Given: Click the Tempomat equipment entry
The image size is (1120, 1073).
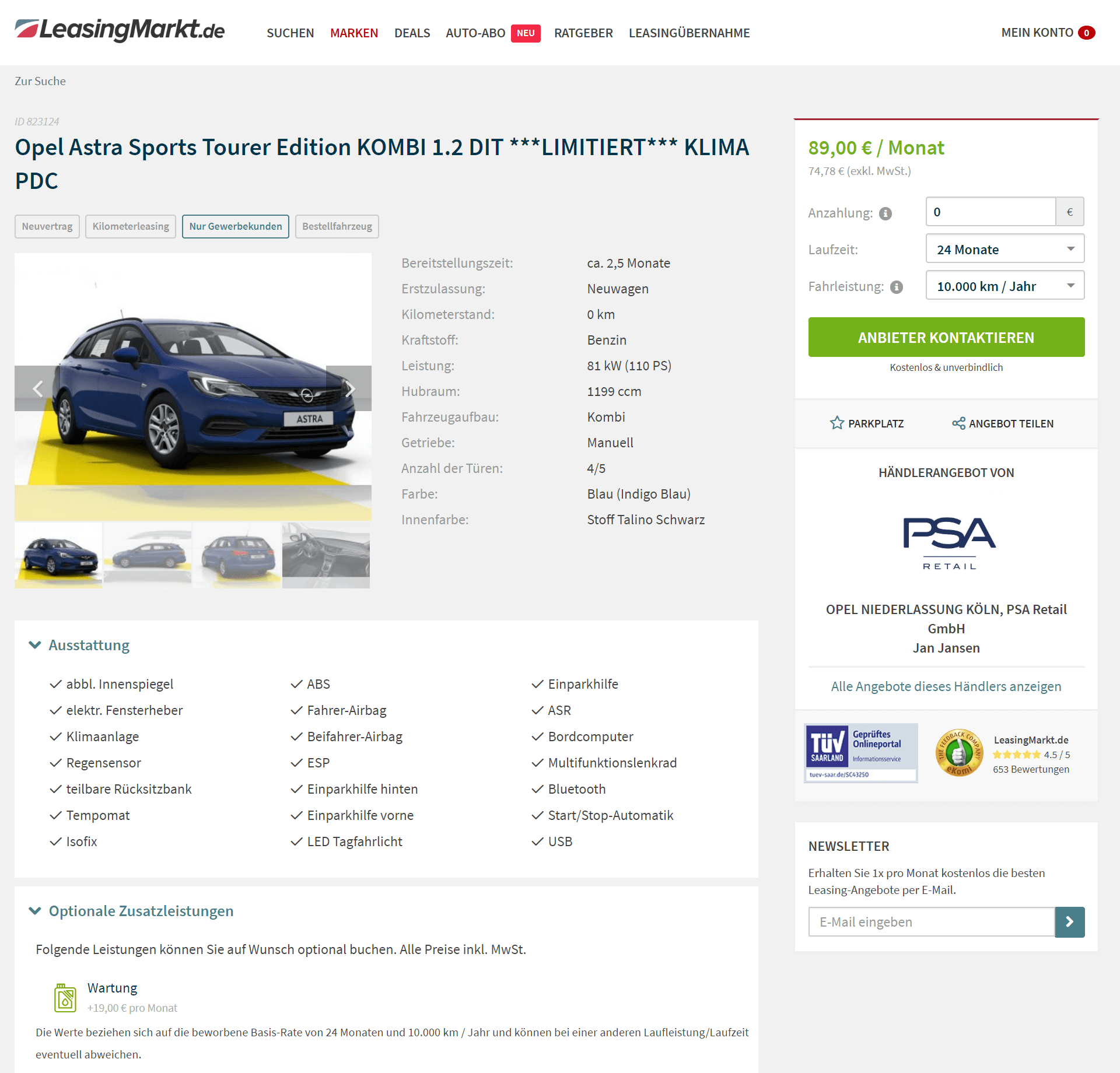Looking at the screenshot, I should 98,815.
